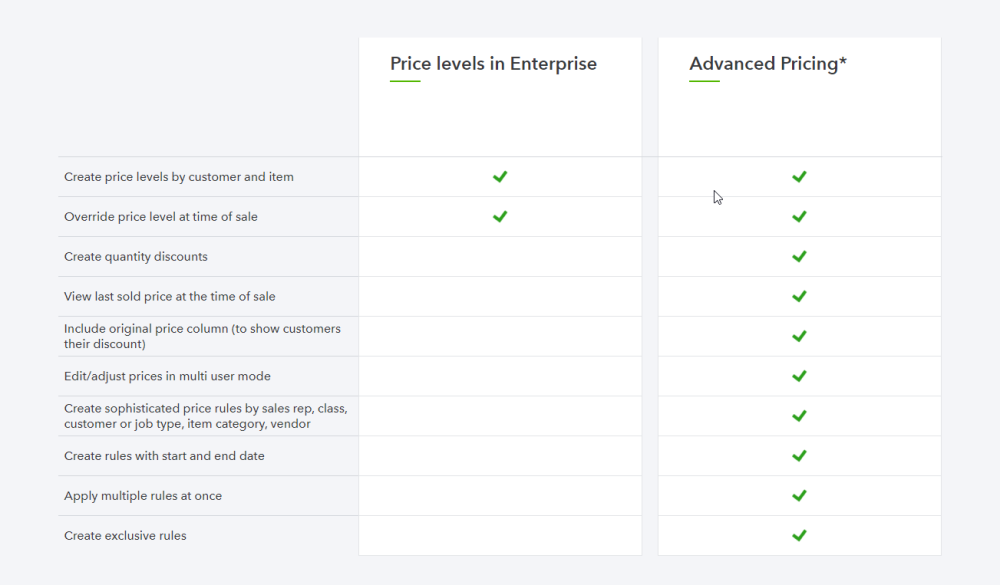Viewport: 1000px width, 586px height.
Task: Click Advanced checkmark for sophisticated price rules
Action: point(799,416)
